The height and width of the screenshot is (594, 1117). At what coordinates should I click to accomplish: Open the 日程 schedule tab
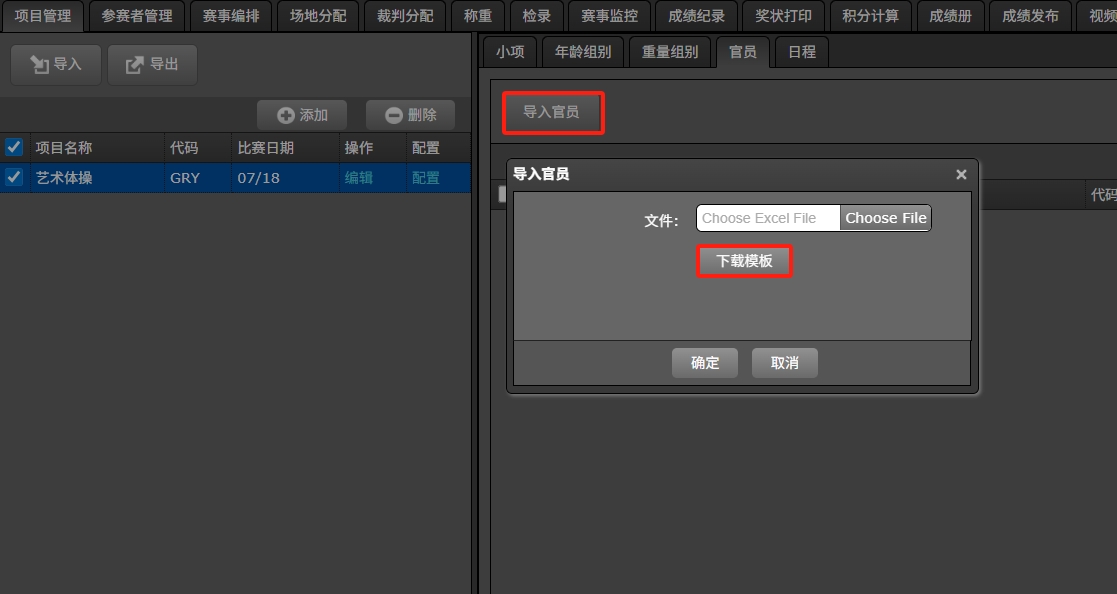[801, 51]
